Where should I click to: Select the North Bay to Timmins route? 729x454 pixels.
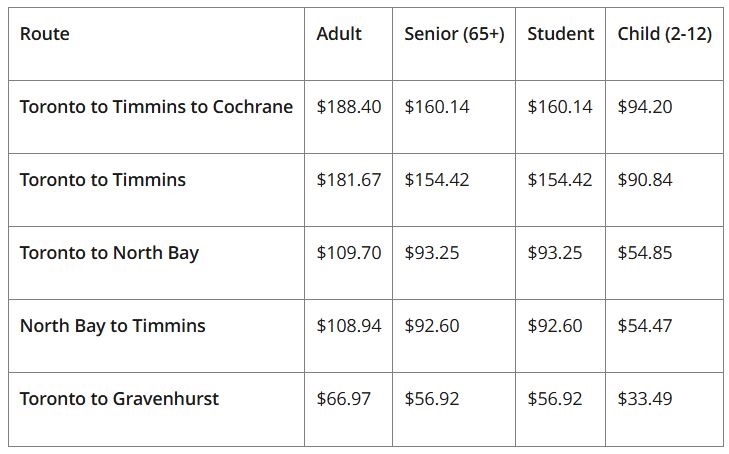tap(112, 326)
